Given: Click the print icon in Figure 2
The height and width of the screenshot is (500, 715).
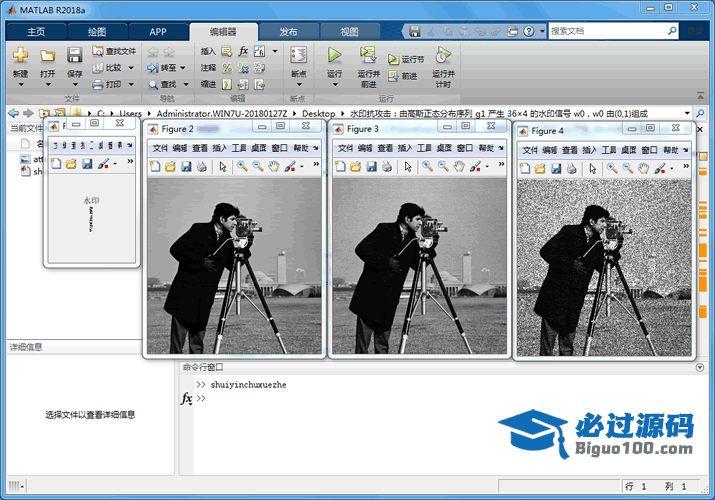Looking at the screenshot, I should tap(202, 167).
